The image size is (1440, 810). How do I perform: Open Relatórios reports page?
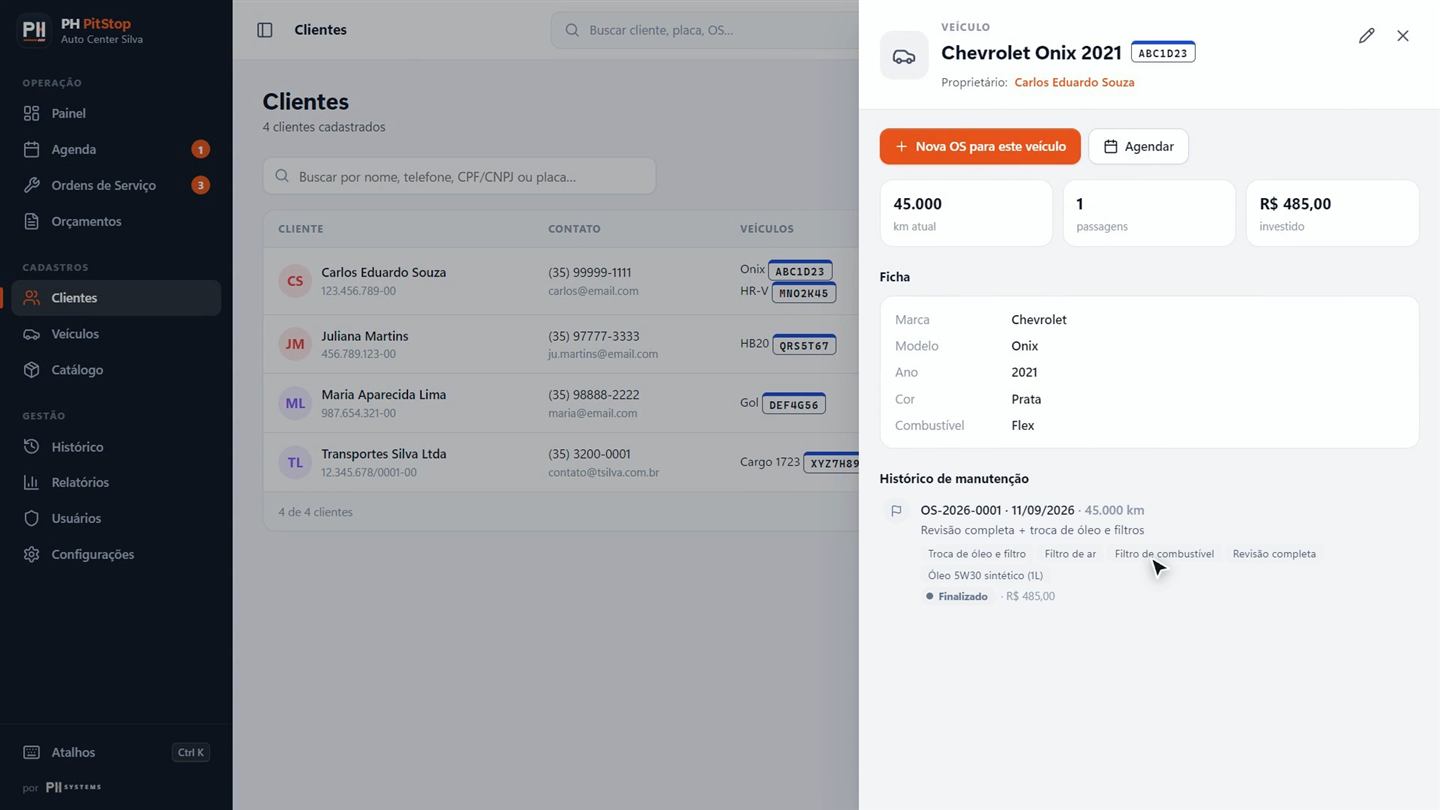coord(116,482)
